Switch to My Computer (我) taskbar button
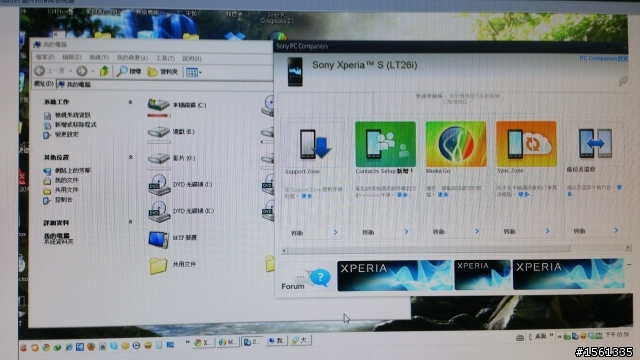640x360 pixels. click(276, 341)
